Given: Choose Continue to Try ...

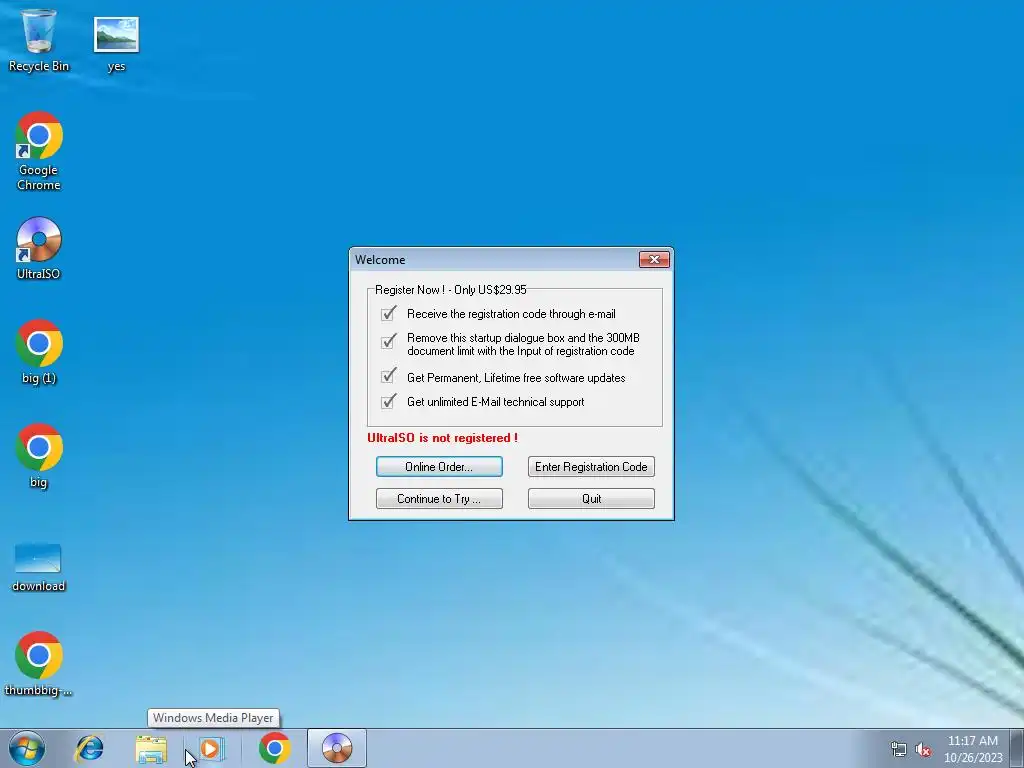Looking at the screenshot, I should (439, 499).
